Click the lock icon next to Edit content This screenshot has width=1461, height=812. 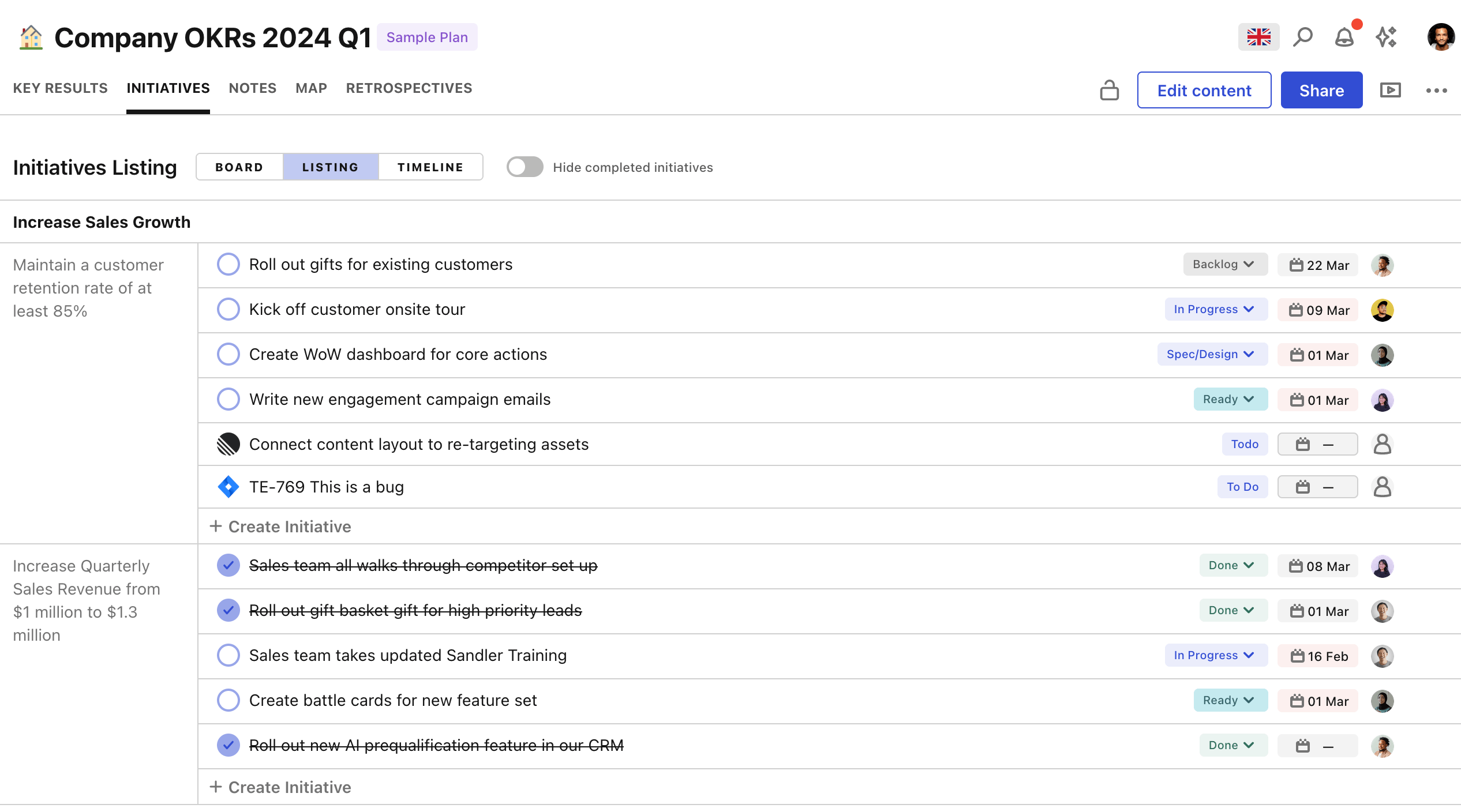click(1110, 90)
